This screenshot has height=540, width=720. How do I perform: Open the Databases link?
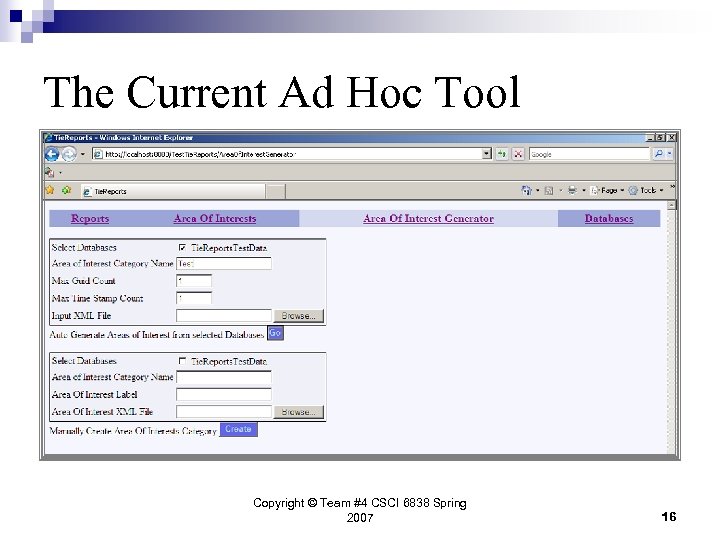[609, 219]
